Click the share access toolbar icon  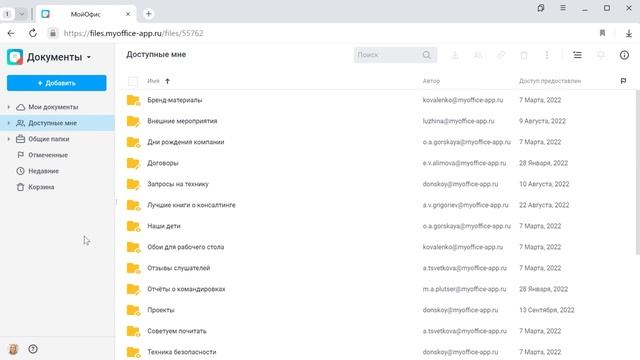coord(478,55)
